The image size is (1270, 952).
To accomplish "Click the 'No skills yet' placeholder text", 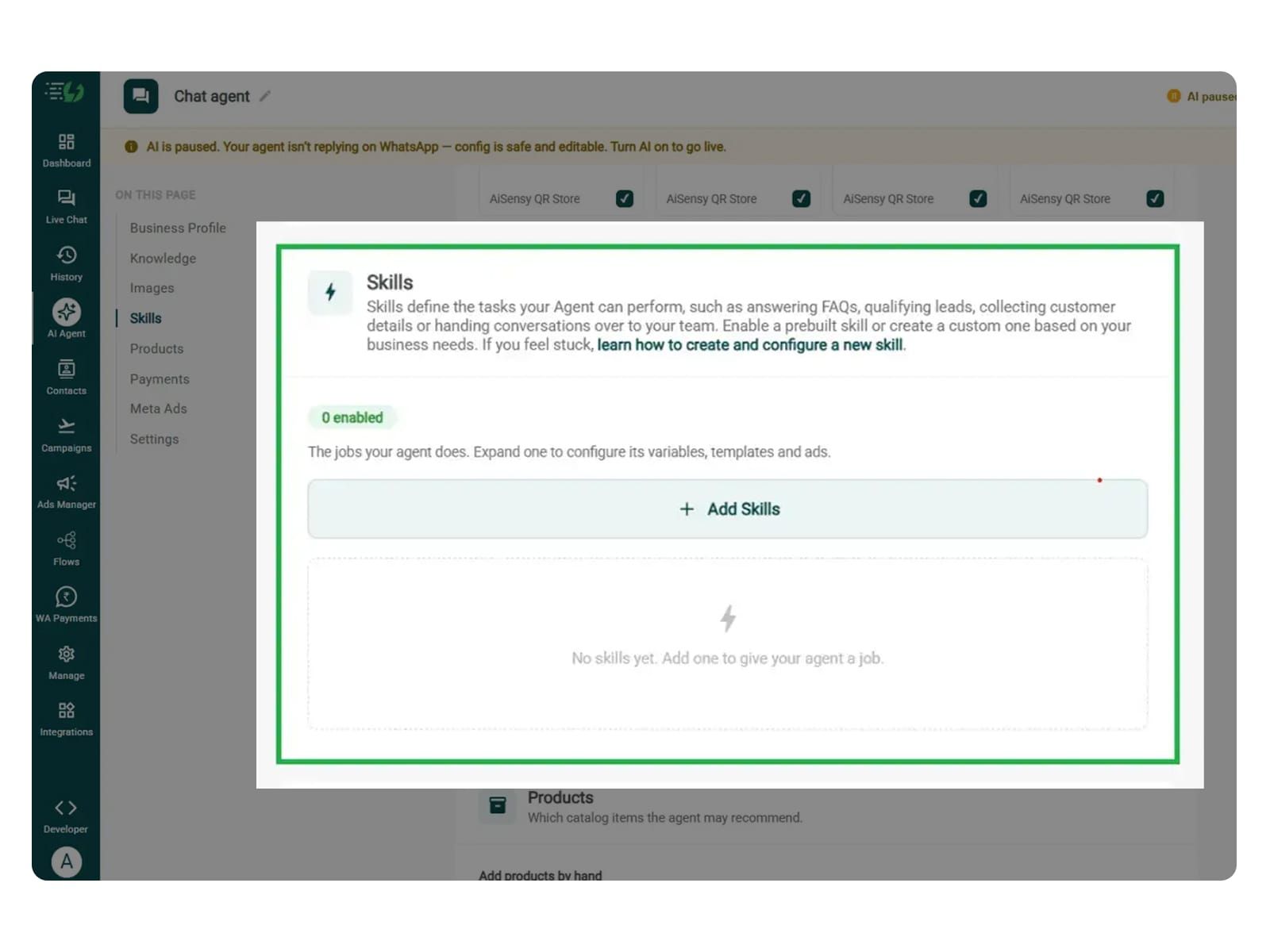I will (727, 658).
